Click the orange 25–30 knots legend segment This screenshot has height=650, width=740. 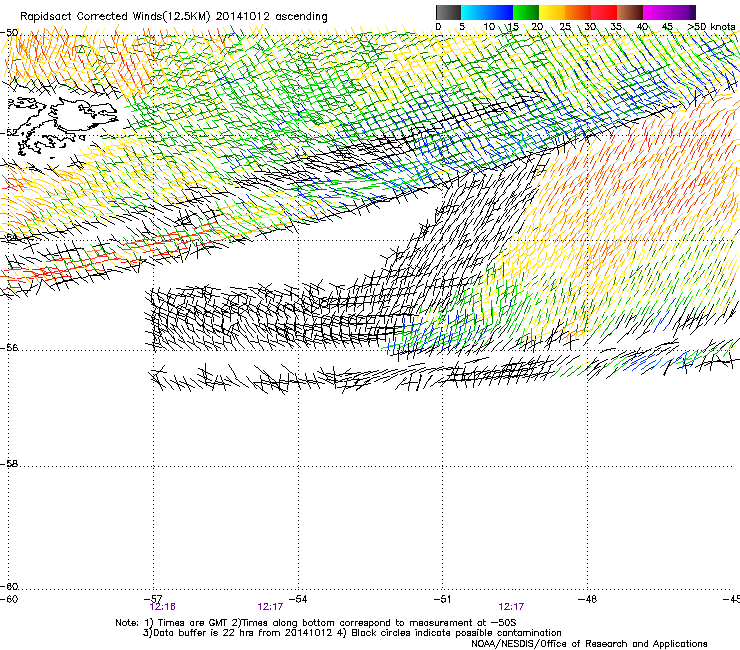click(x=578, y=12)
